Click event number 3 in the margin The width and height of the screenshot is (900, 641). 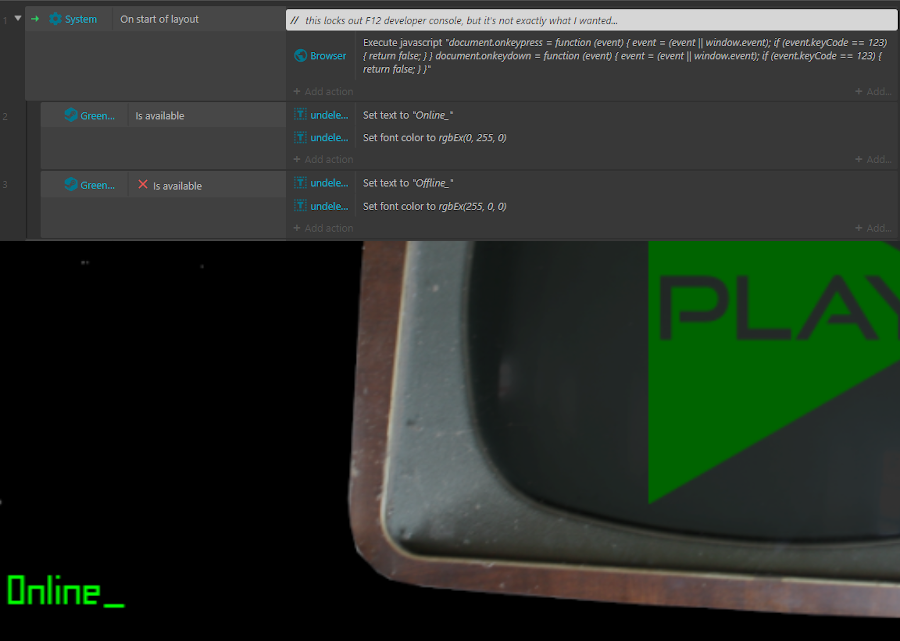(5, 185)
